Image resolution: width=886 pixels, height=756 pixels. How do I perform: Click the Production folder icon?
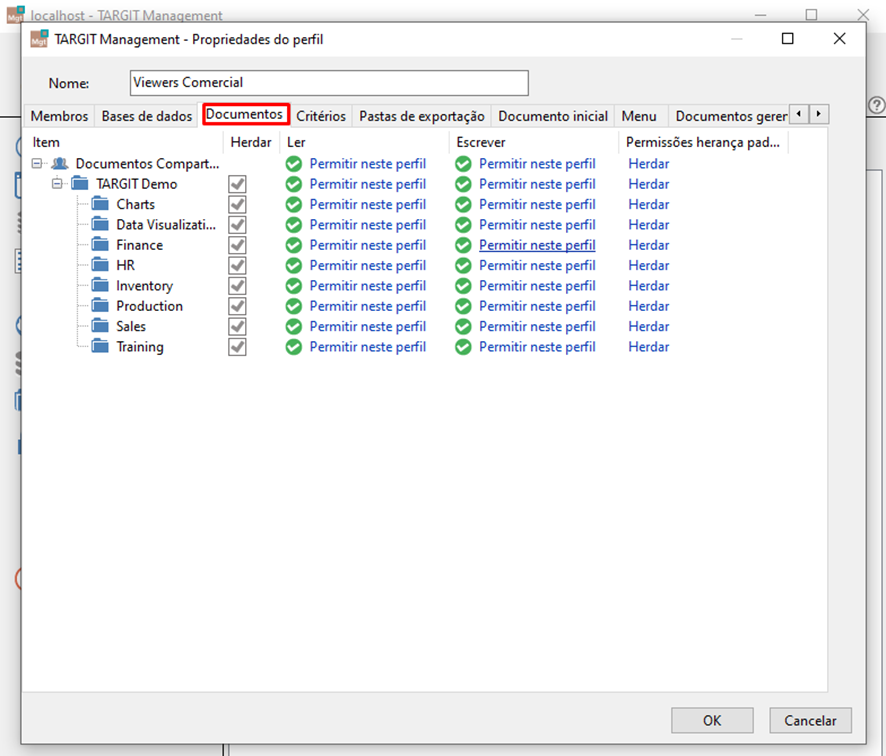[x=100, y=305]
